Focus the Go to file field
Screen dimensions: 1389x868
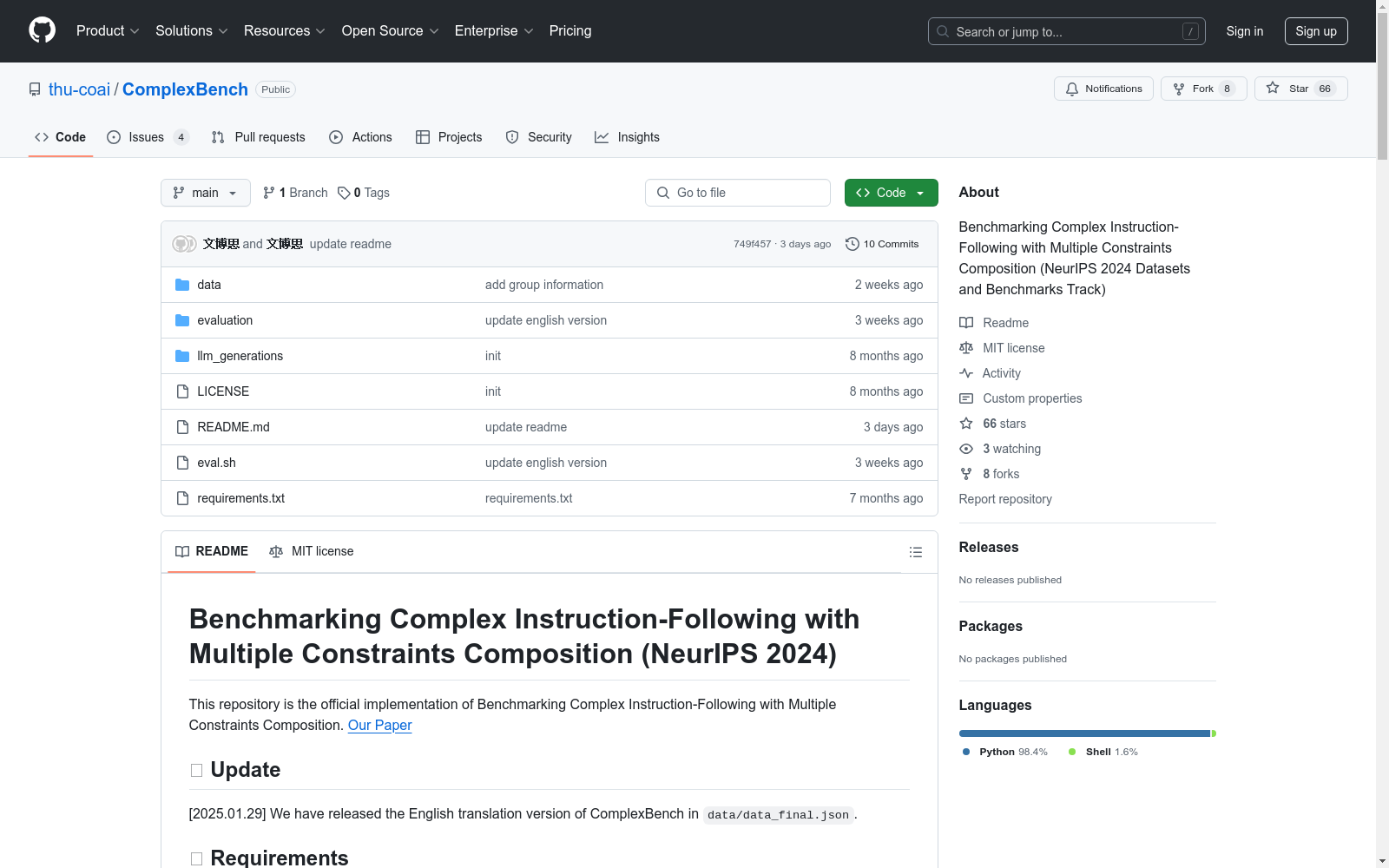point(738,193)
